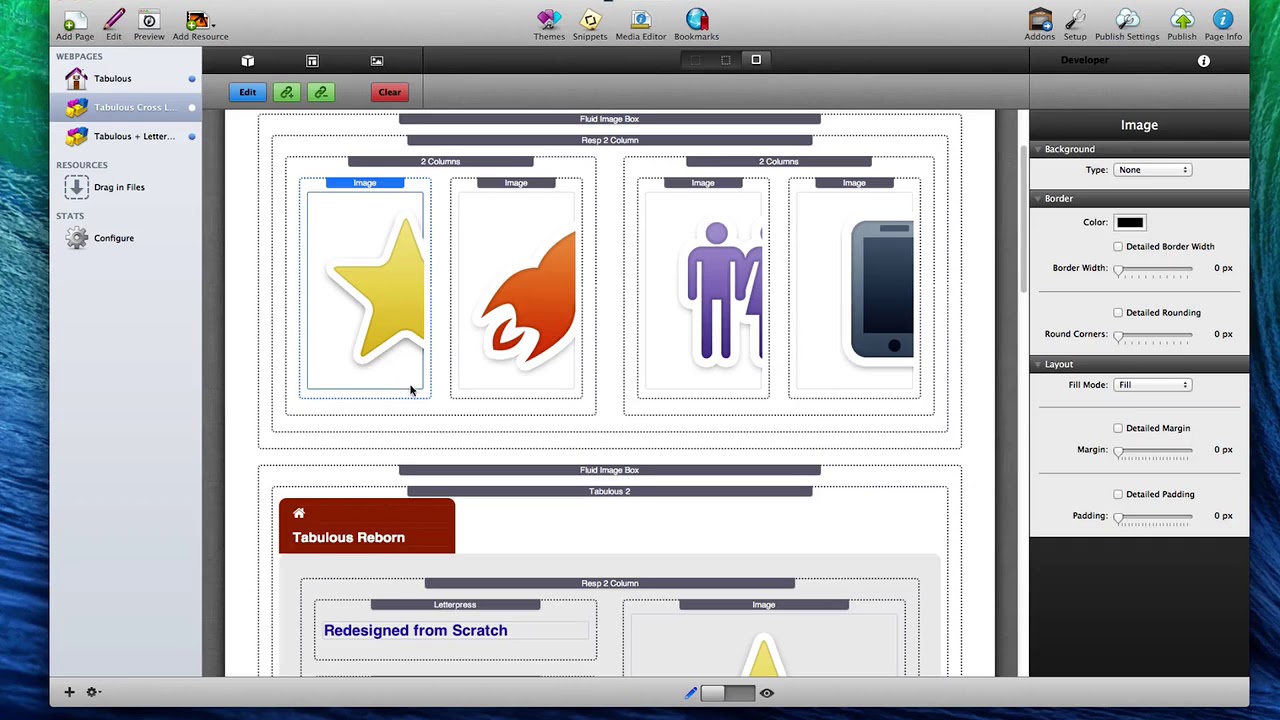Select the solid outline view mode button

tap(756, 60)
